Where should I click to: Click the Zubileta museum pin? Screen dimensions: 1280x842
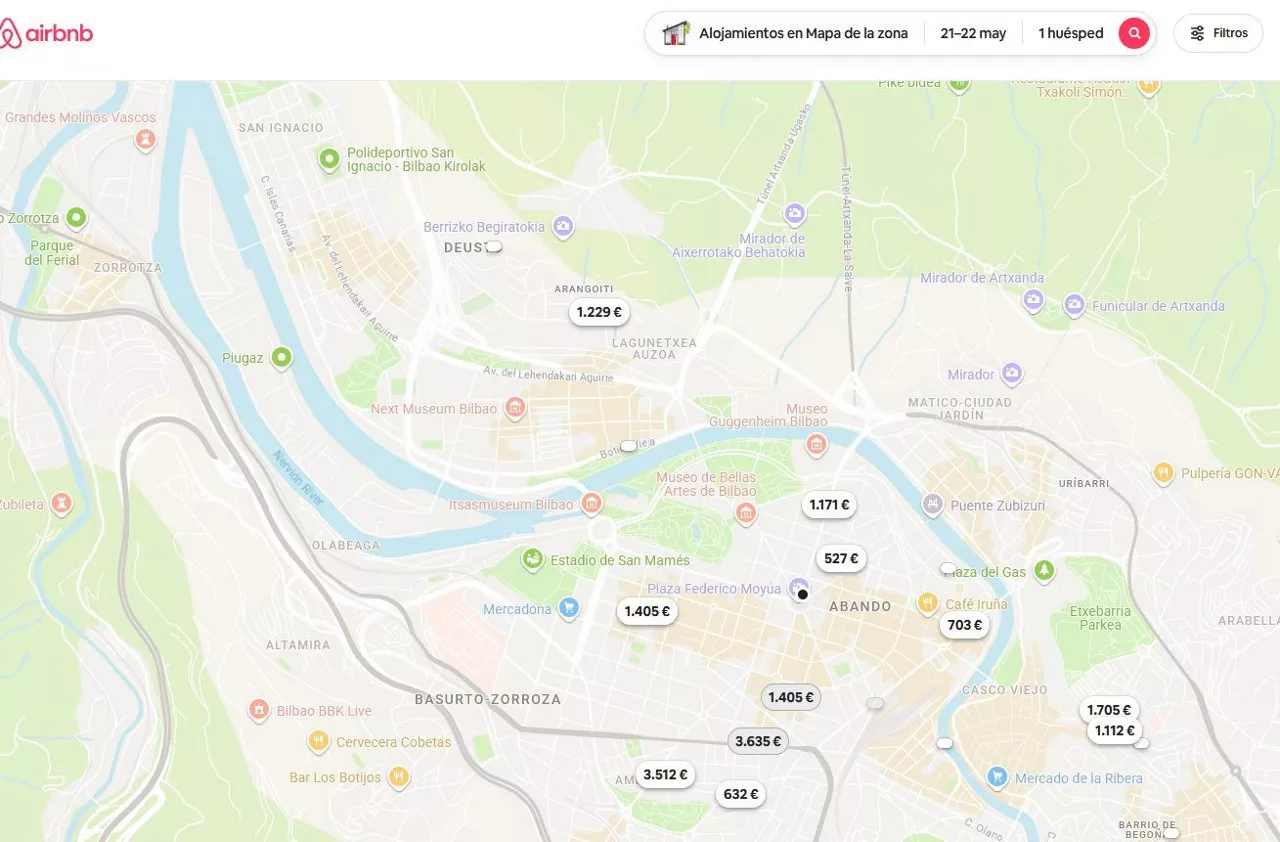click(62, 503)
